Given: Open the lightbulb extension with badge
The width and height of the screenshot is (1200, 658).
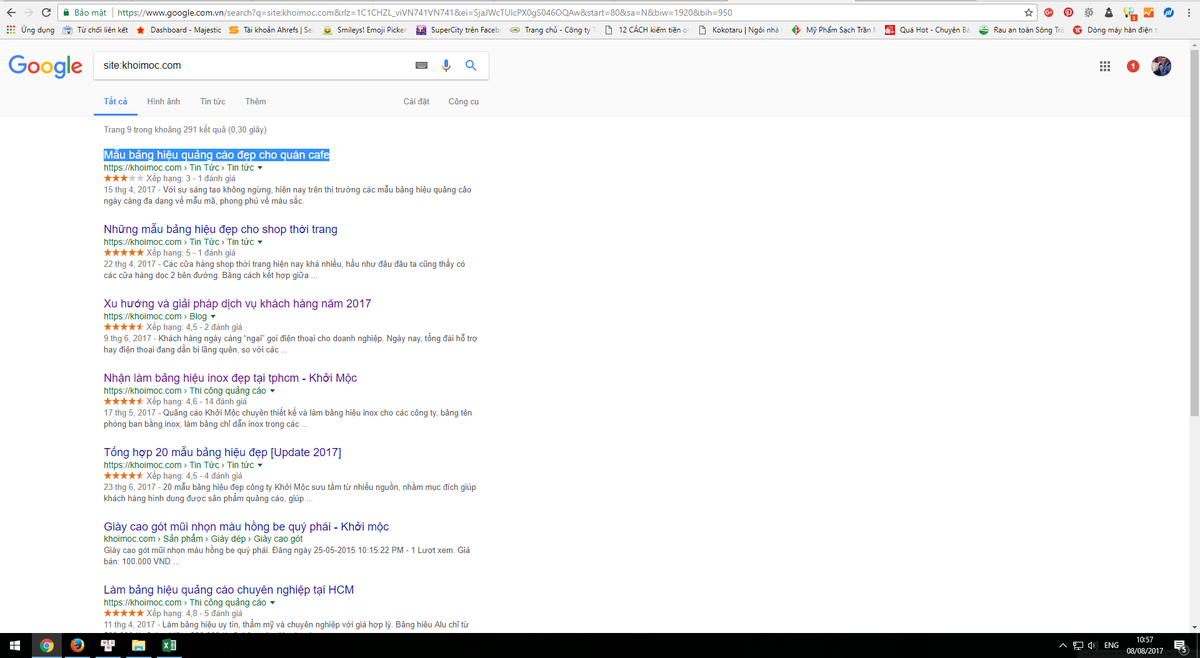Looking at the screenshot, I should click(1128, 13).
